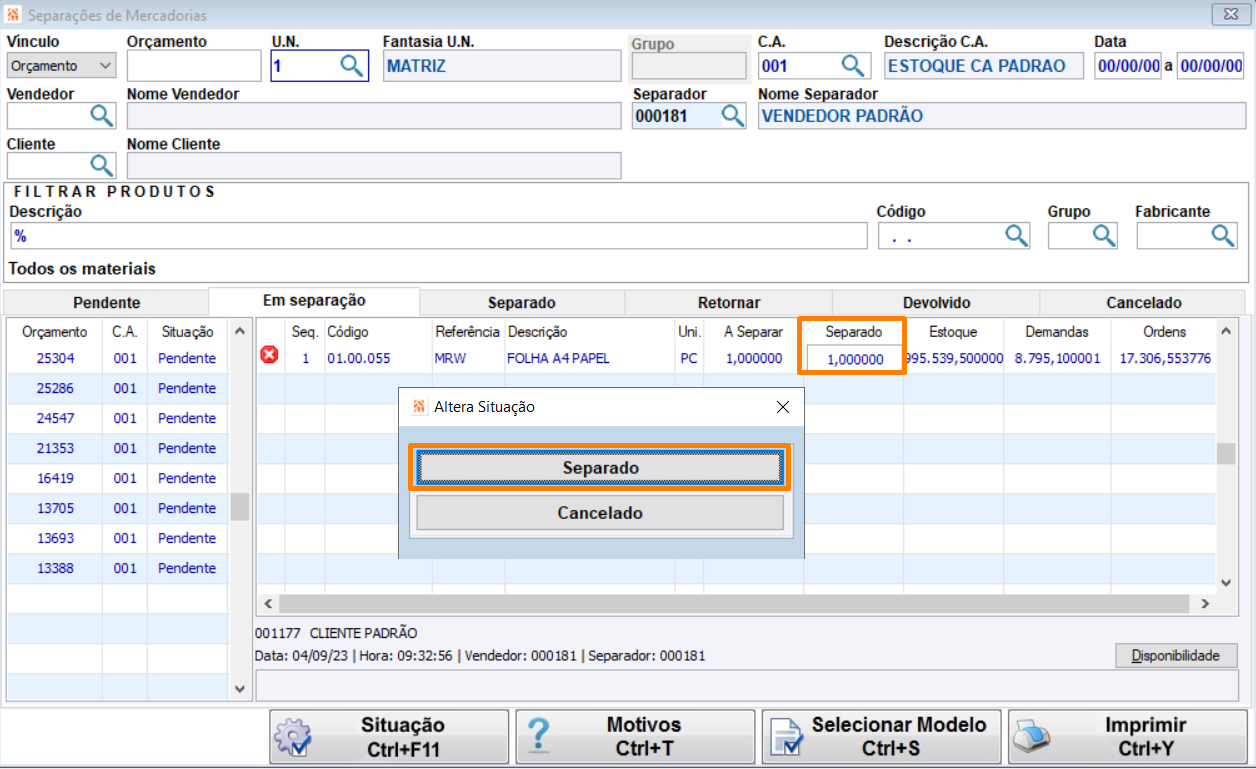Open Separador lookup magnifier icon
Screen dimensions: 1256x769
pos(732,116)
